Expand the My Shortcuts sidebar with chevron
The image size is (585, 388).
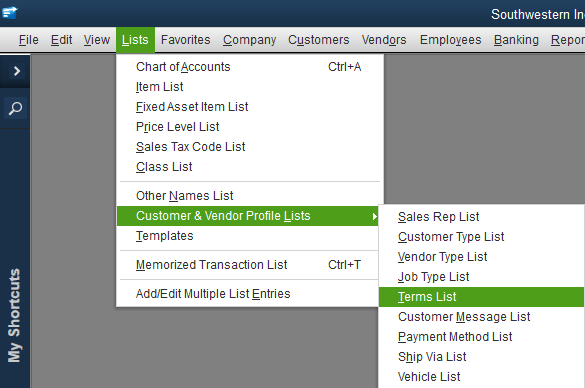tap(16, 71)
